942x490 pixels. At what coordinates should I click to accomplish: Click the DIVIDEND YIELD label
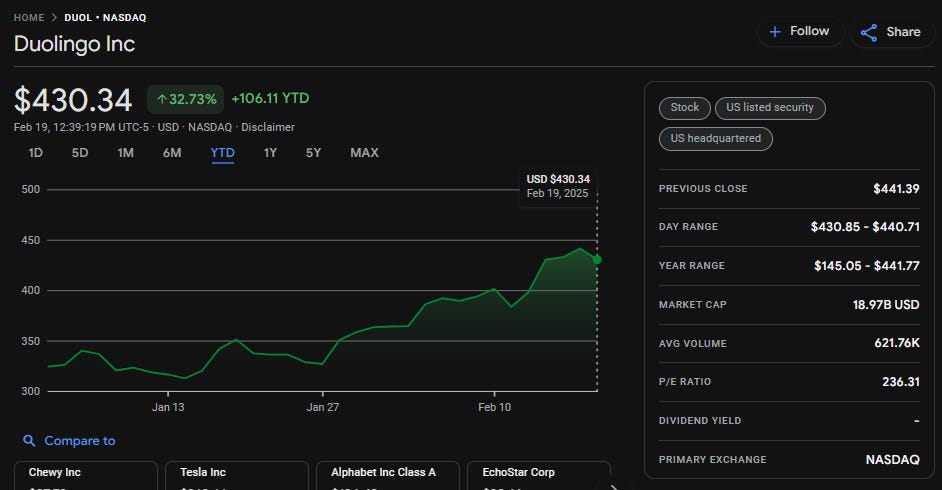700,420
